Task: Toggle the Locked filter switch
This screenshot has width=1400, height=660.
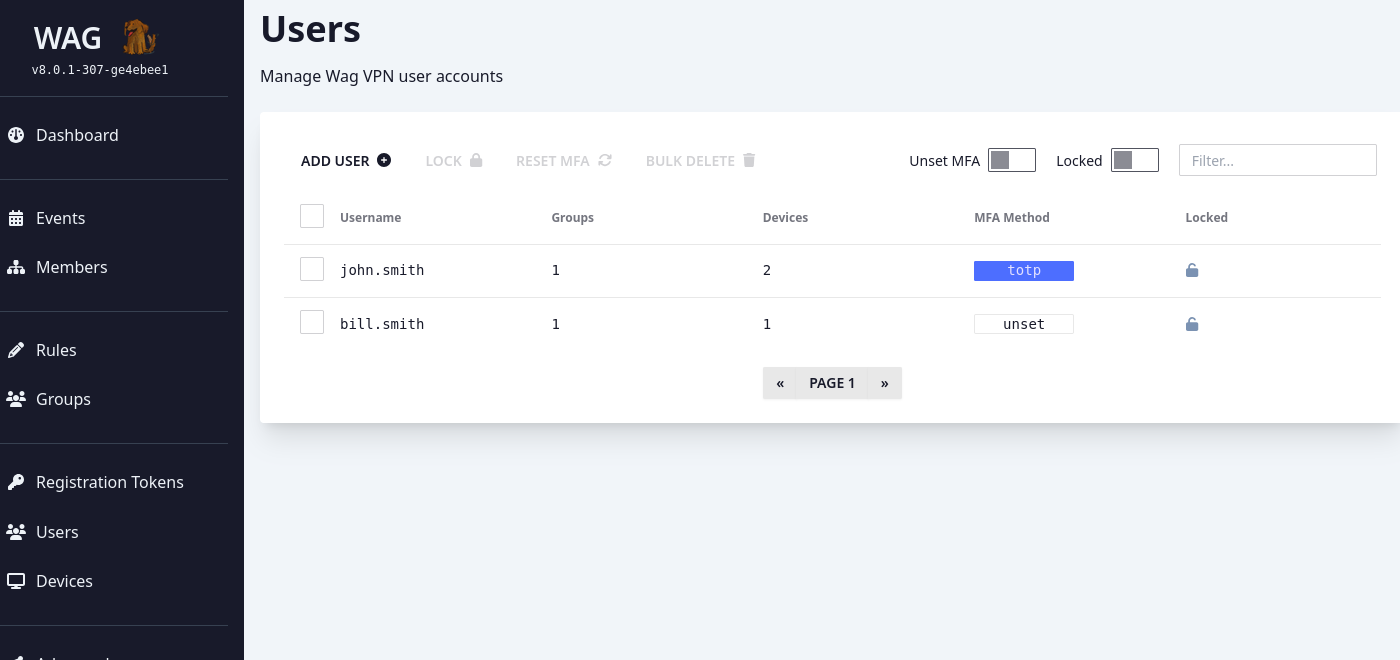Action: tap(1135, 160)
